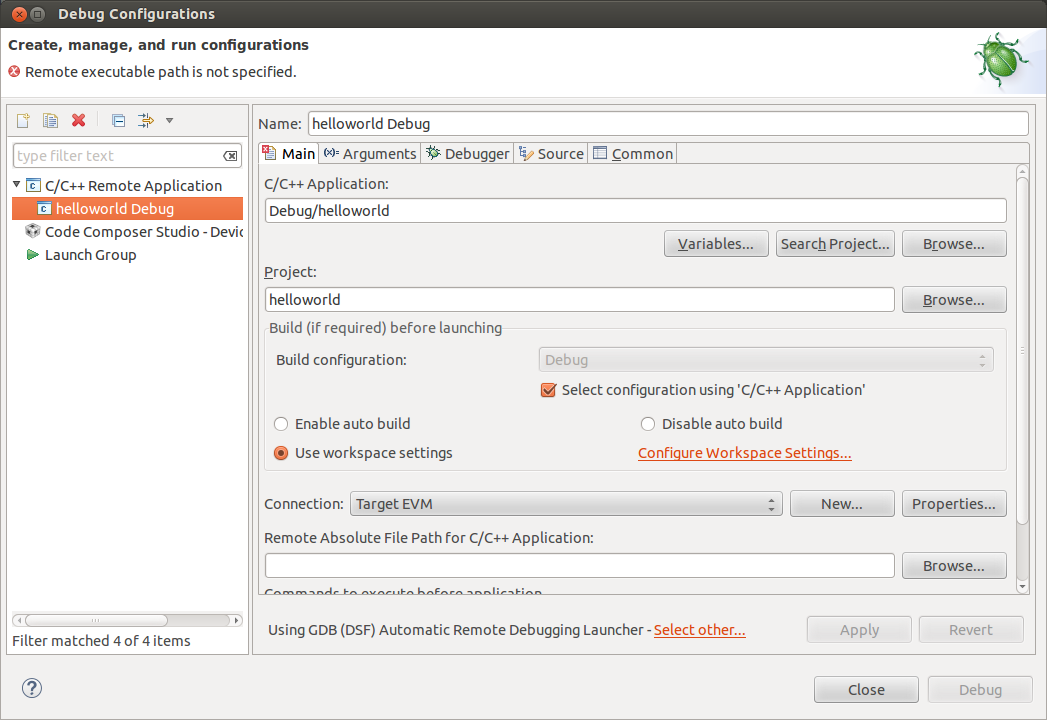This screenshot has height=720, width=1047.
Task: Open the help icon in bottom corner
Action: tap(31, 688)
